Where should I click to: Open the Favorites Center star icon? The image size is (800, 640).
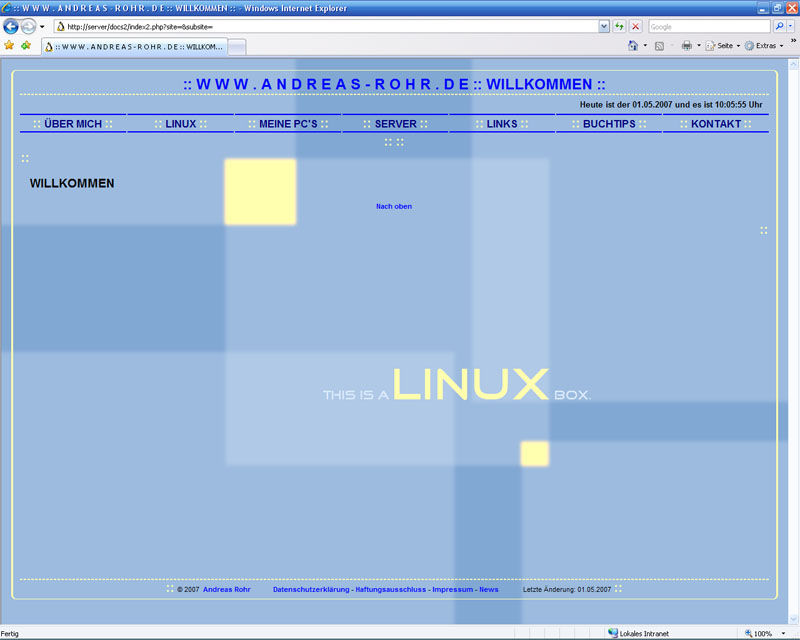10,46
